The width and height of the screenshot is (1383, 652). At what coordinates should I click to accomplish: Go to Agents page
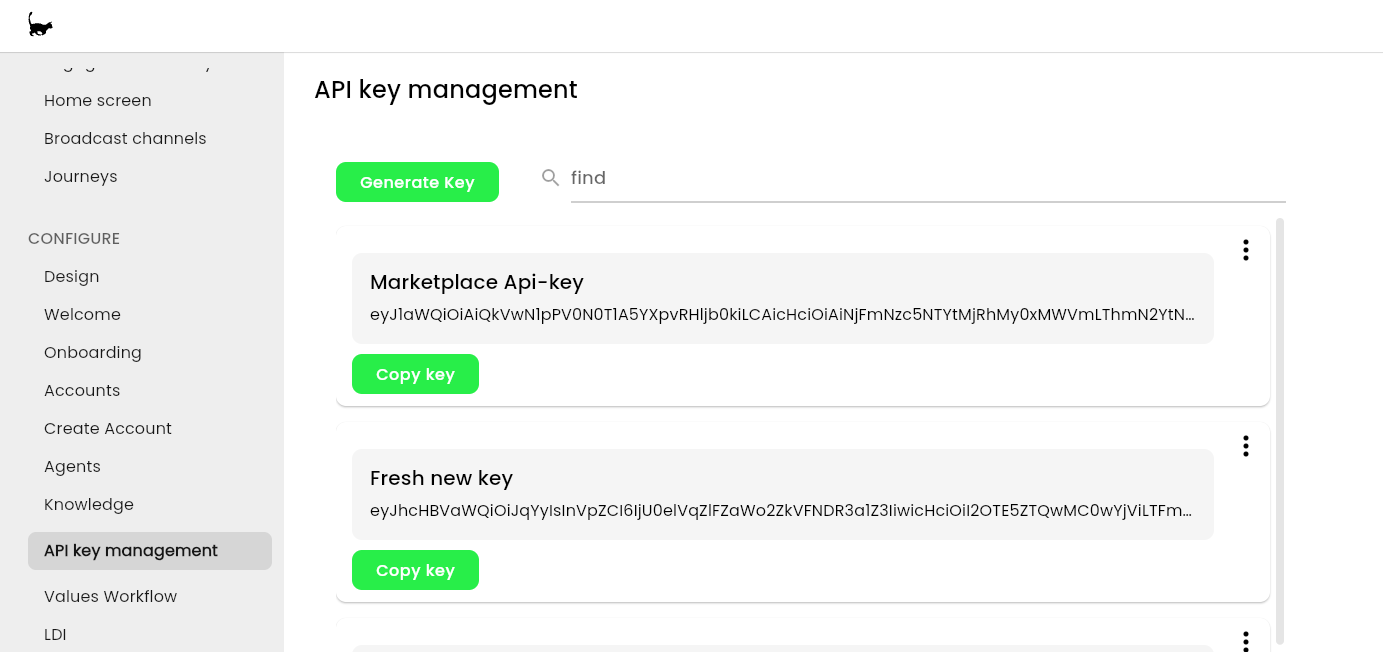[x=72, y=466]
